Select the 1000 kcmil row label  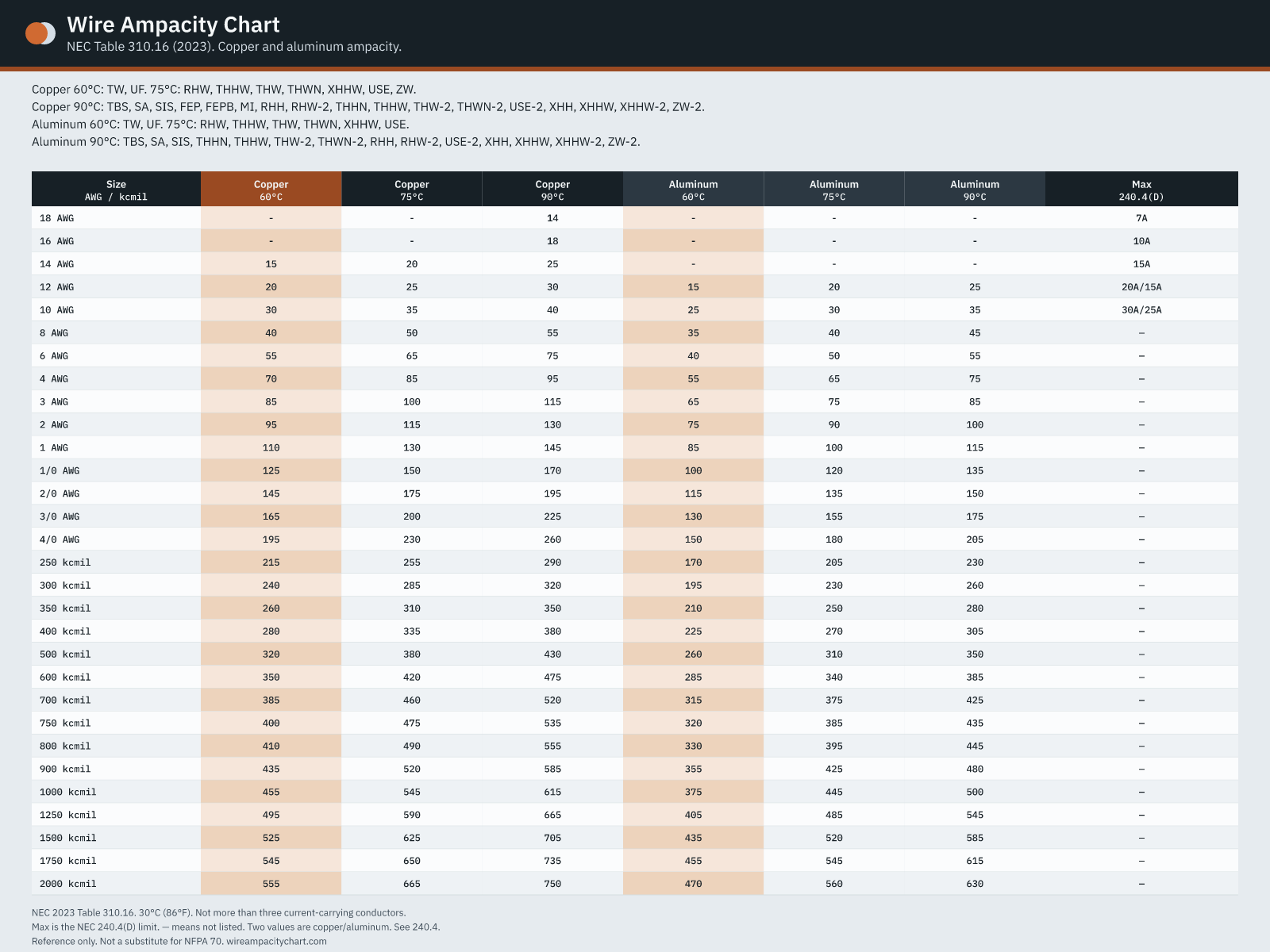click(68, 793)
